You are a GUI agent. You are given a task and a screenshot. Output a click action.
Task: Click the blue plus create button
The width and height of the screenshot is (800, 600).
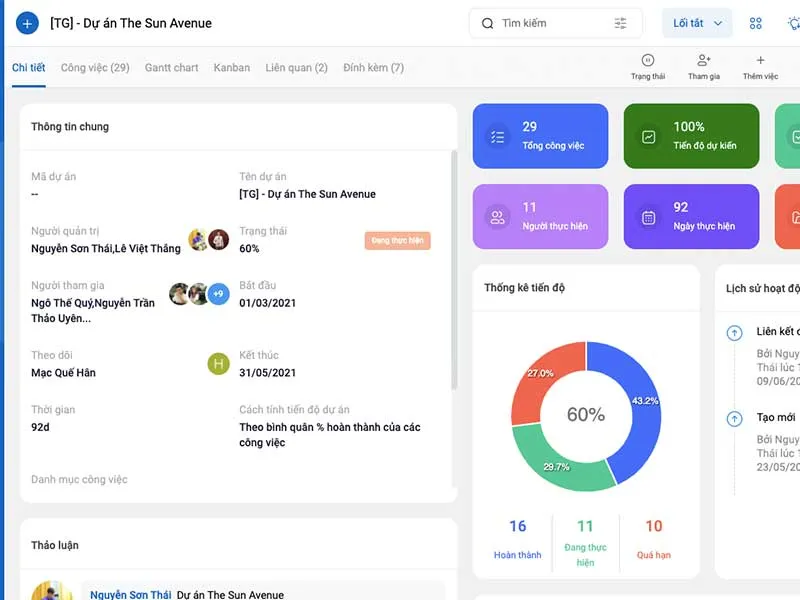28,23
